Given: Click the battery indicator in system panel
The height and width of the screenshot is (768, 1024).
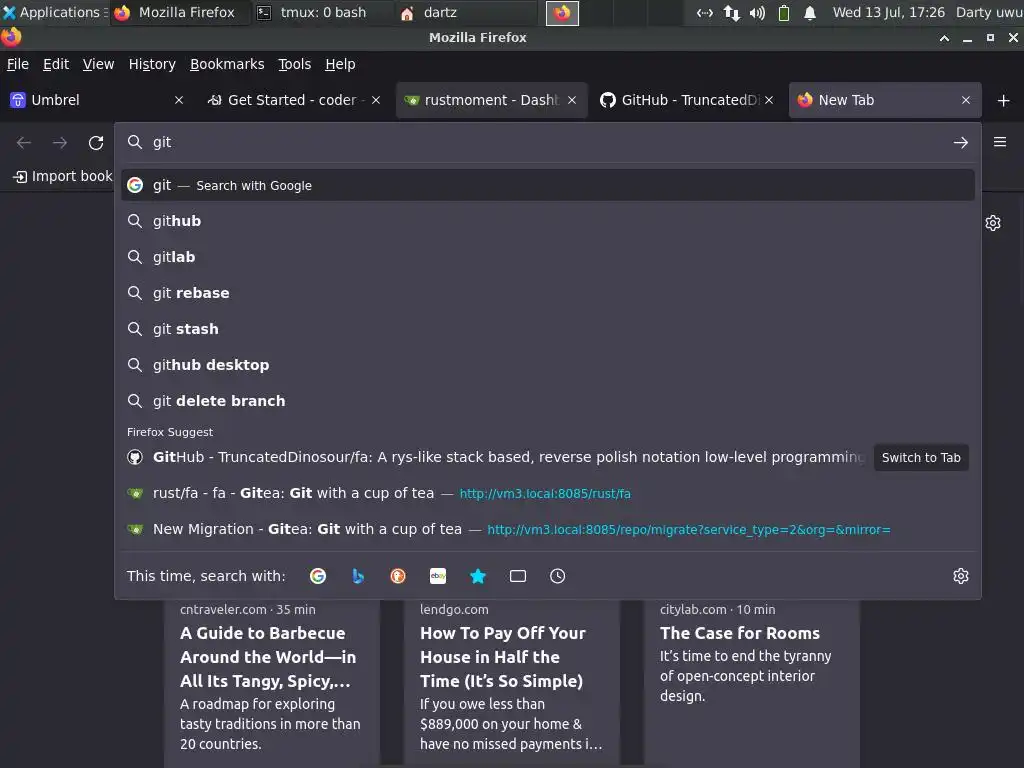Looking at the screenshot, I should point(784,12).
